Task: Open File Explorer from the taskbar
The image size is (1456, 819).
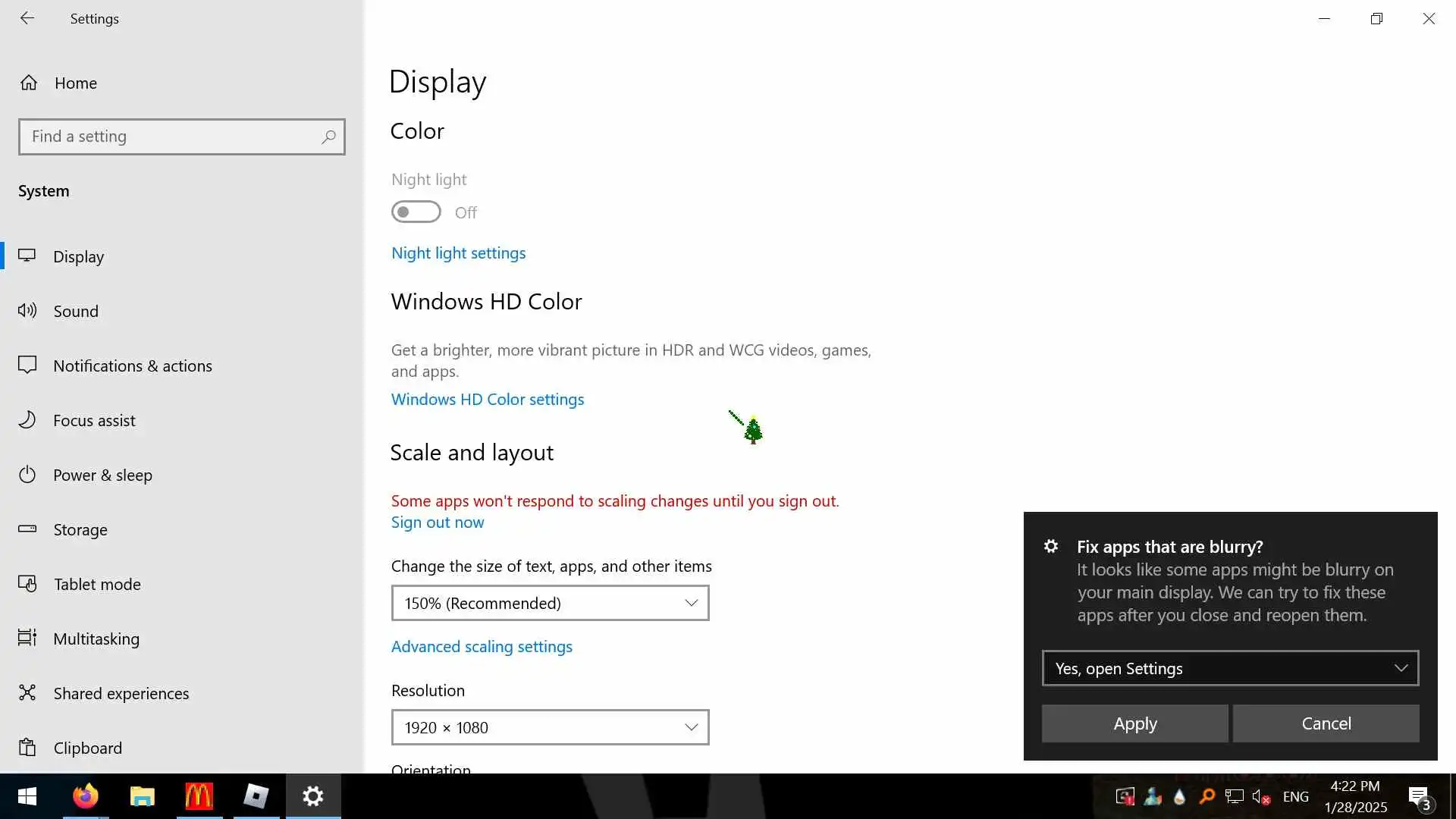Action: 142,796
